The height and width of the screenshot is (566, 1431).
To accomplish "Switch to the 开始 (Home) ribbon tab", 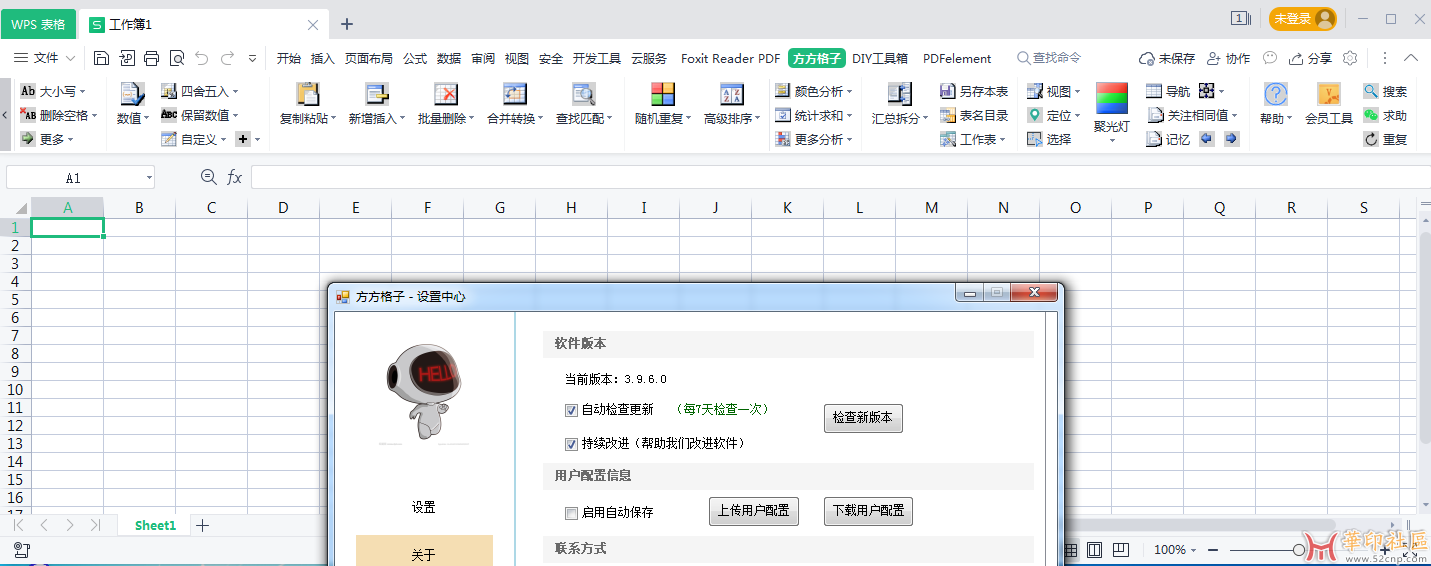I will pyautogui.click(x=289, y=58).
